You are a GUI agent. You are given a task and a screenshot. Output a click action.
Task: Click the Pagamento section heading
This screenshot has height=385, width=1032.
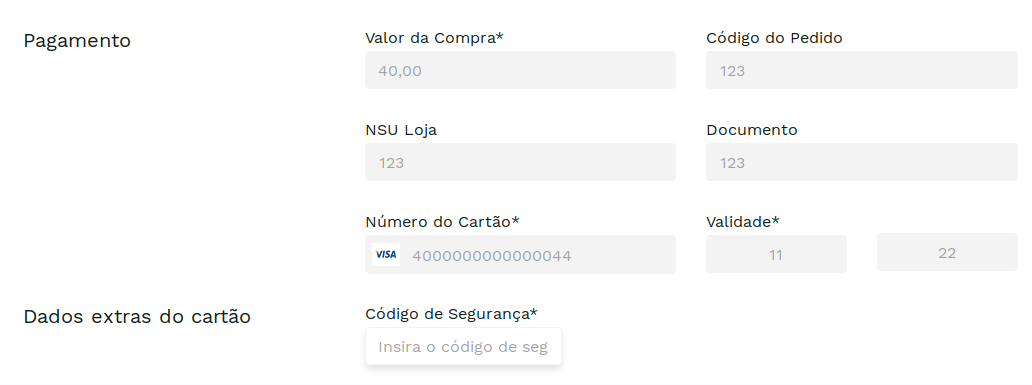pyautogui.click(x=77, y=41)
